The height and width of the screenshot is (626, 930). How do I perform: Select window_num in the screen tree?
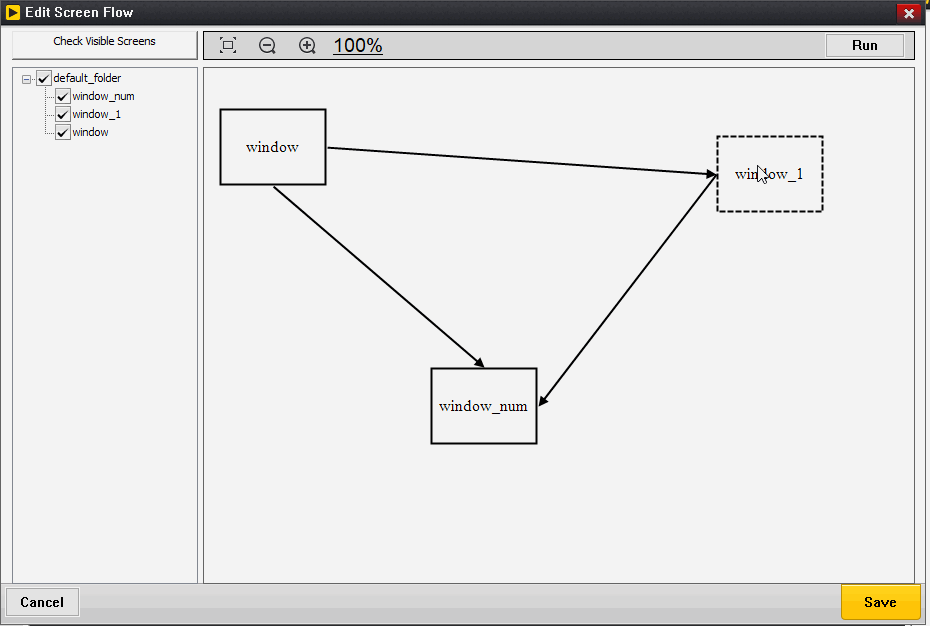103,96
